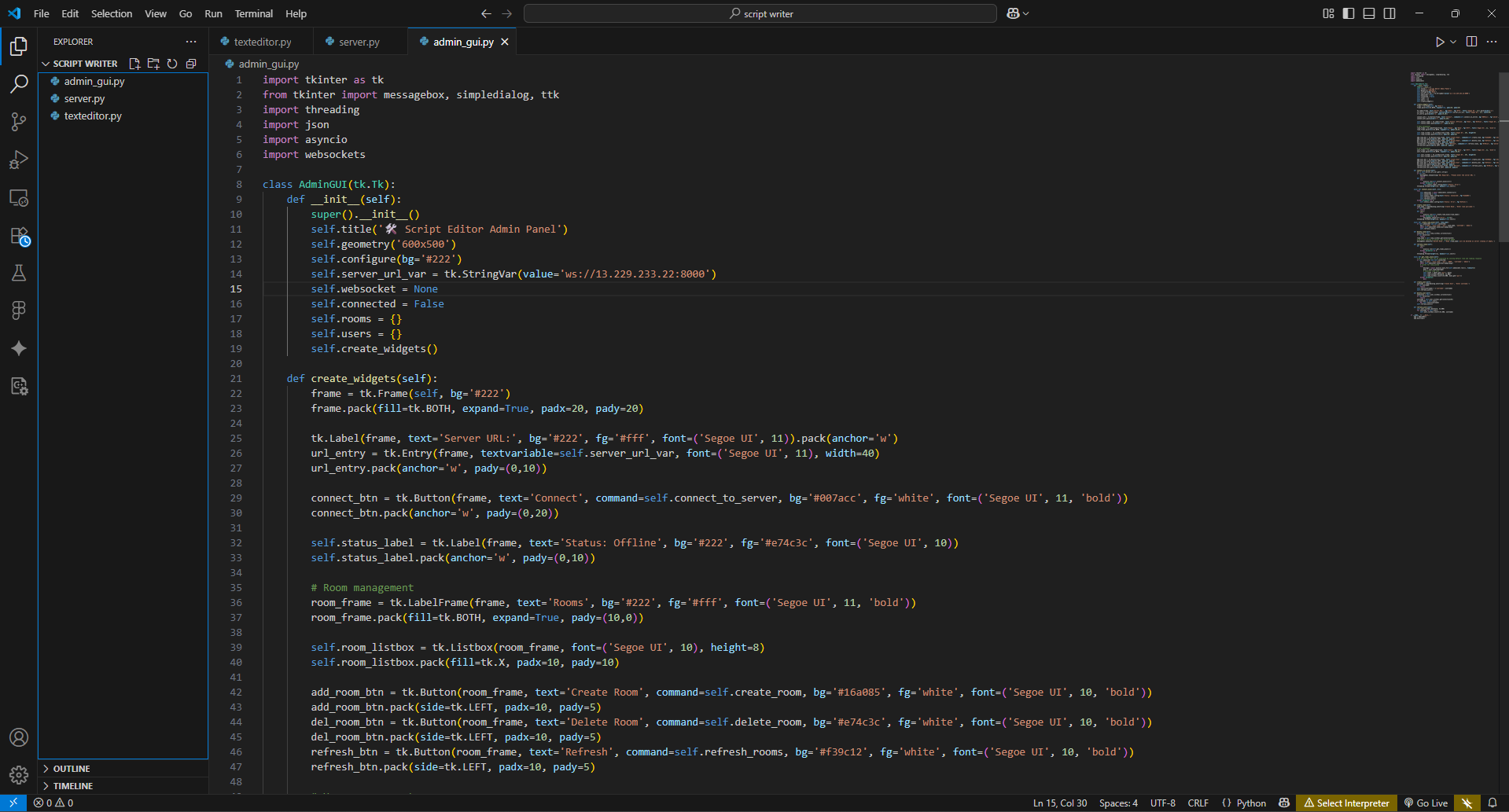The height and width of the screenshot is (812, 1509).
Task: Customize layout from title bar
Action: coord(1328,13)
